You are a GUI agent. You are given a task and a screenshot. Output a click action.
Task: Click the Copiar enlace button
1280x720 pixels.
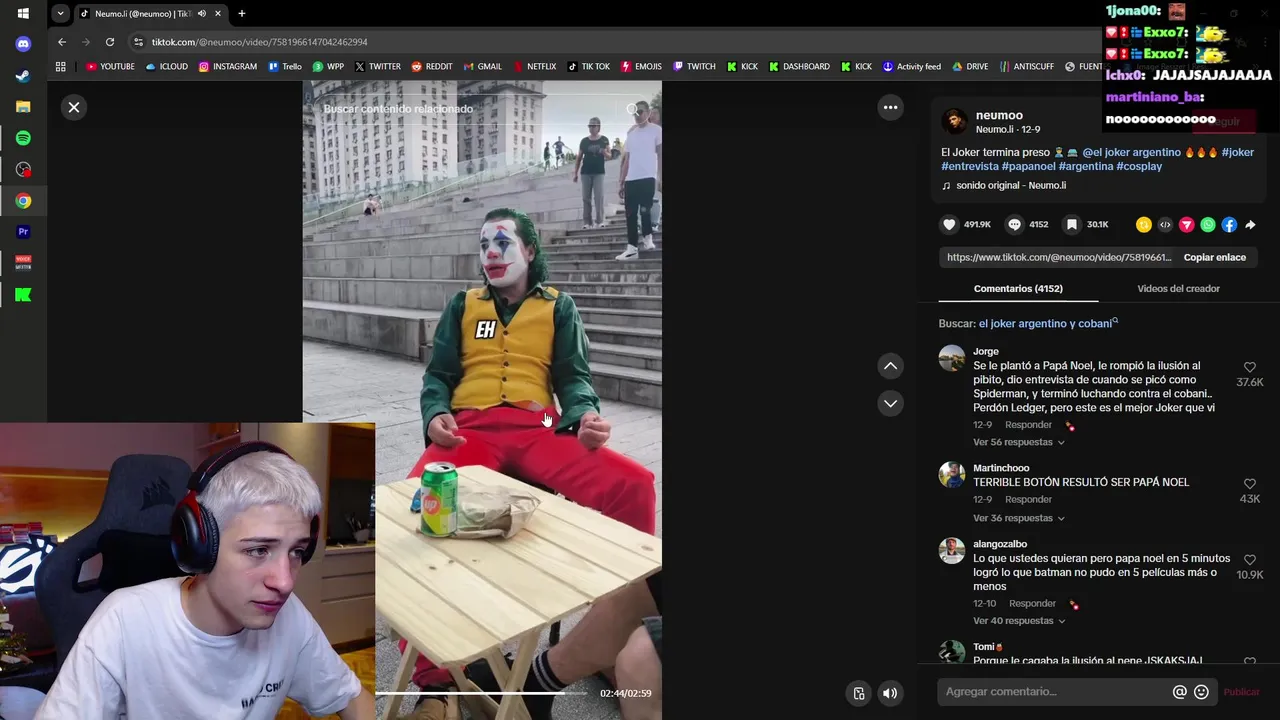[1214, 257]
